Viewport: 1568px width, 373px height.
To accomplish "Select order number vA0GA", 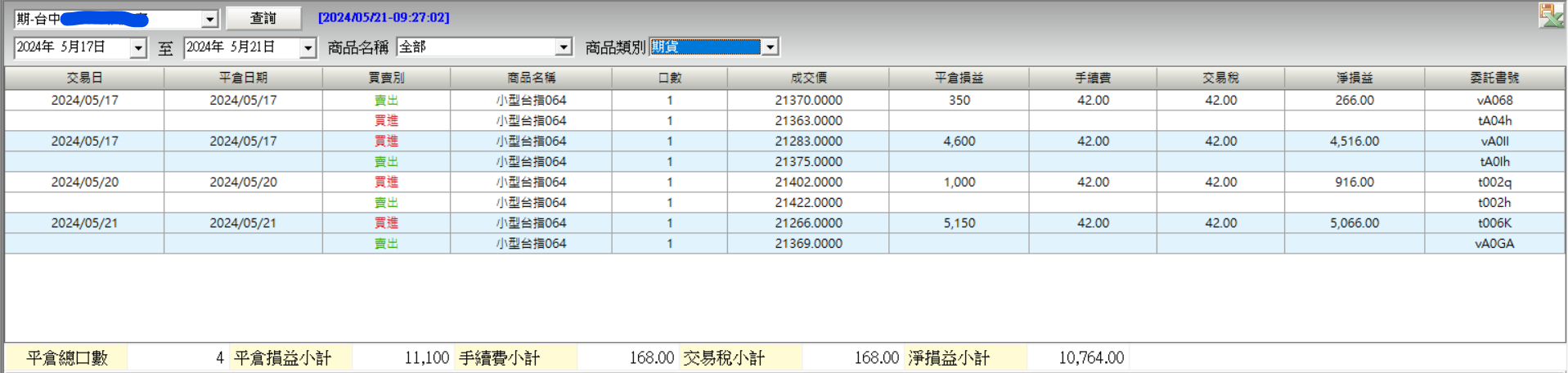I will [x=1494, y=243].
